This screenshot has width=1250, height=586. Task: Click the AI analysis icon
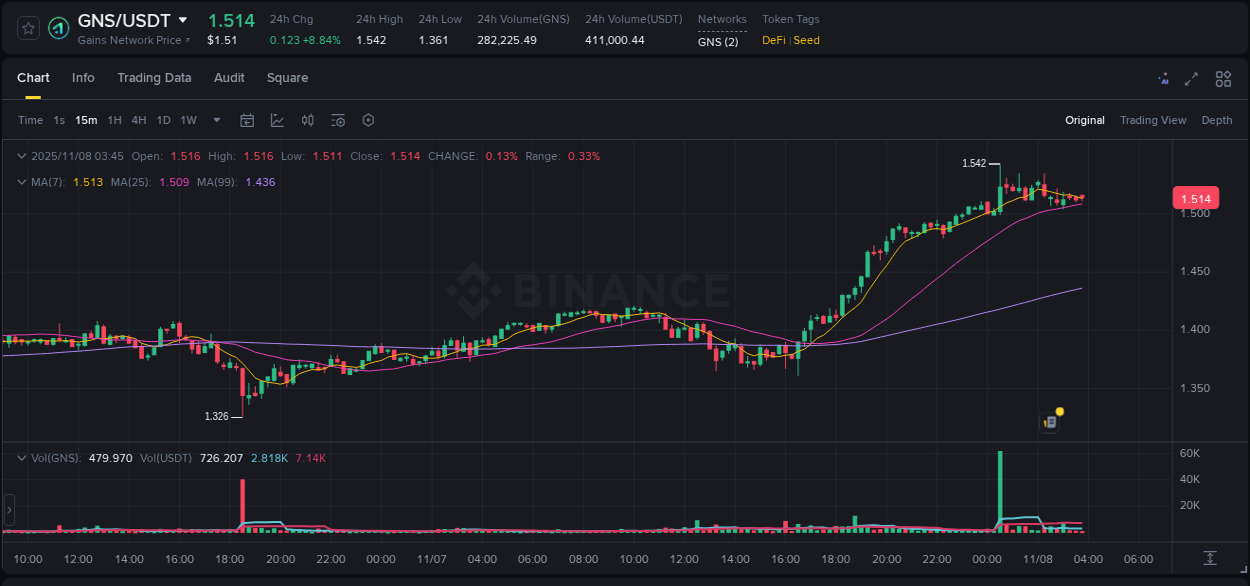coord(1163,78)
